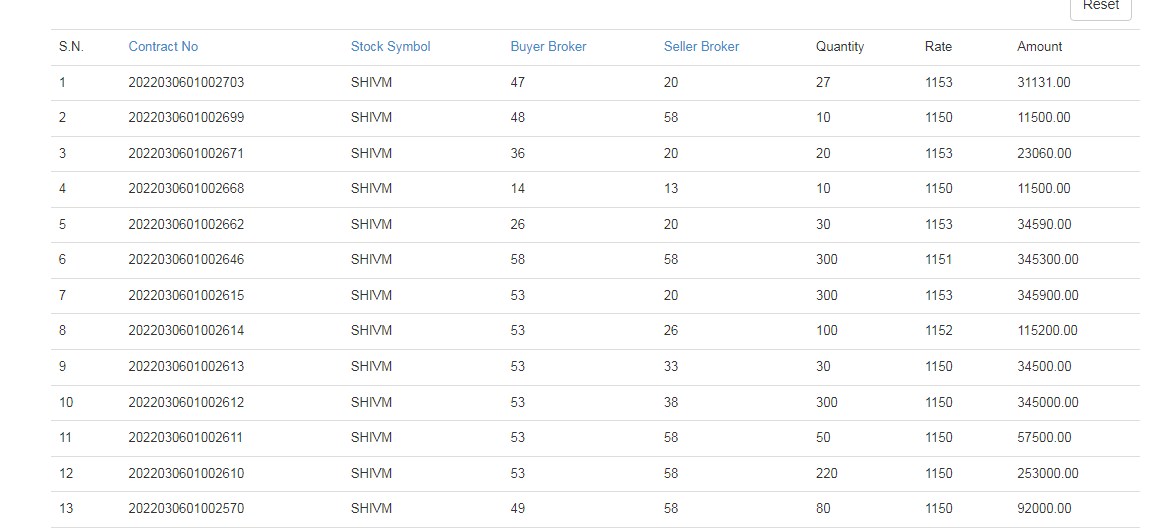Sort table by Seller Broker header
The height and width of the screenshot is (529, 1176).
click(x=701, y=47)
